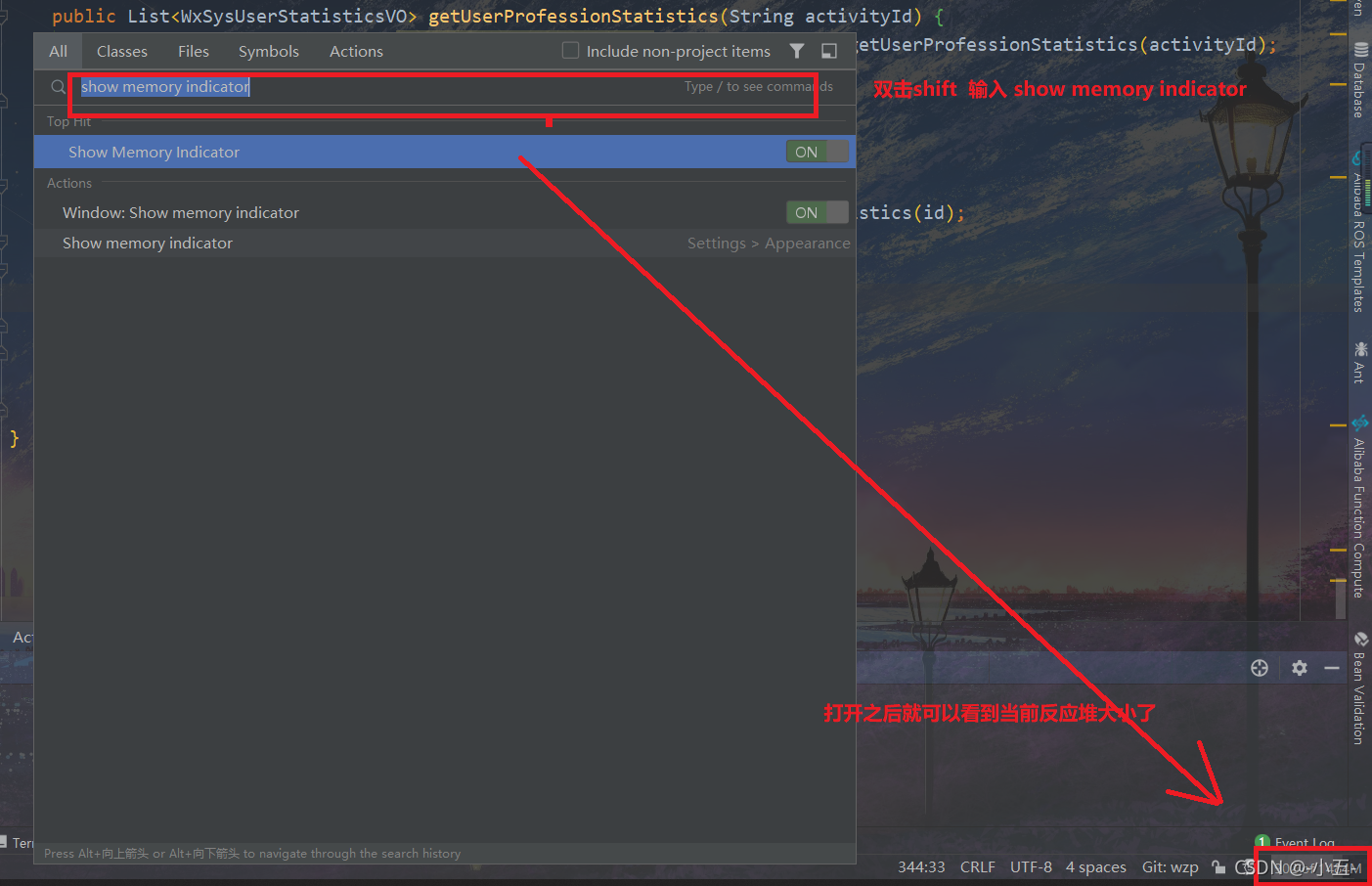Open the UTF-8 file encoding selector
Image resolution: width=1372 pixels, height=886 pixels.
[x=1031, y=866]
